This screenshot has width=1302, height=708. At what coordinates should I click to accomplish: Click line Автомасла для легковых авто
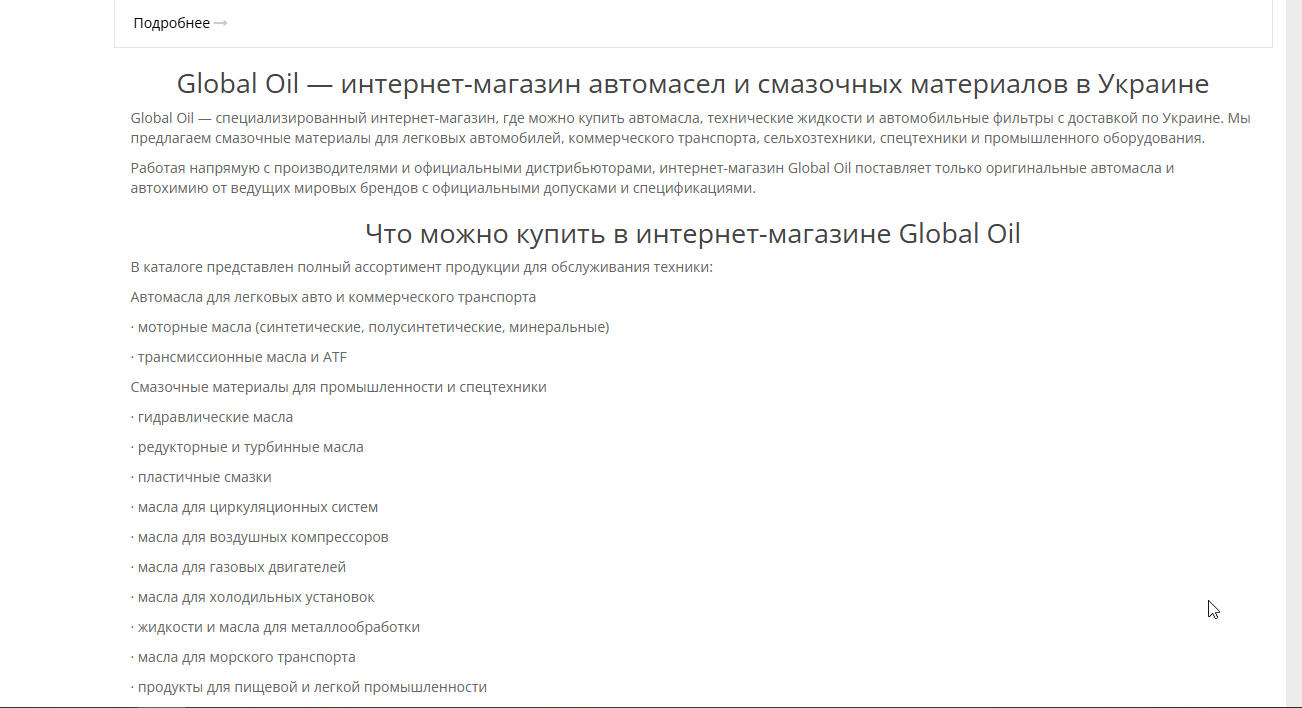[x=333, y=297]
